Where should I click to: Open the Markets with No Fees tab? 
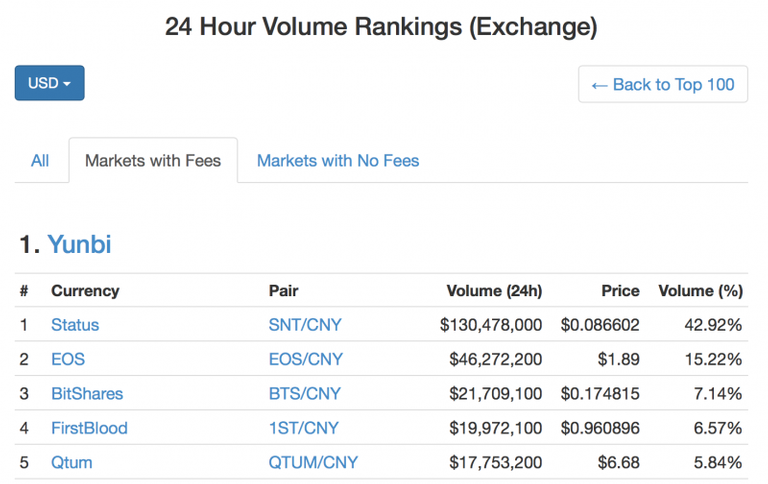coord(338,160)
